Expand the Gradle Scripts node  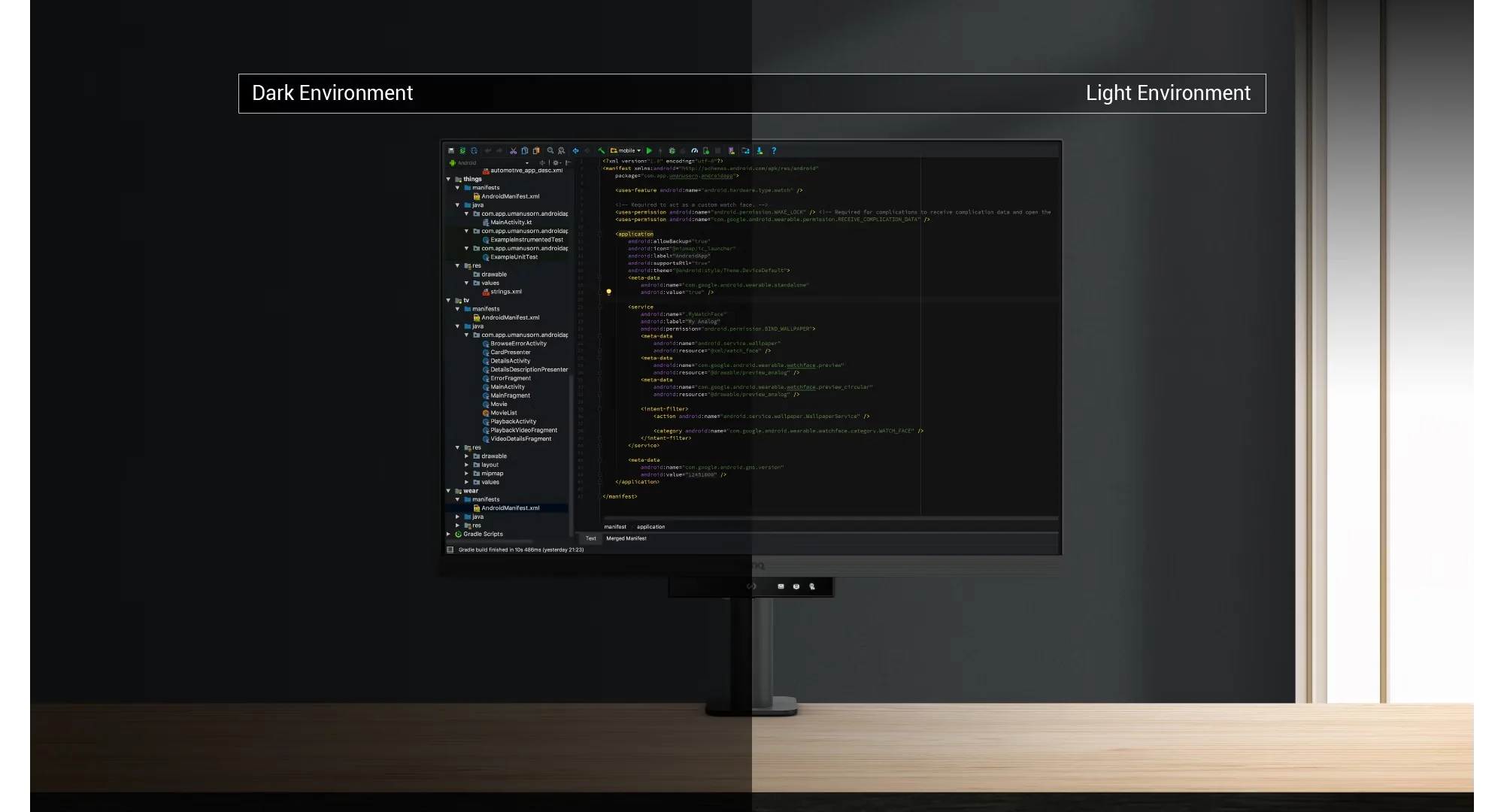click(449, 534)
